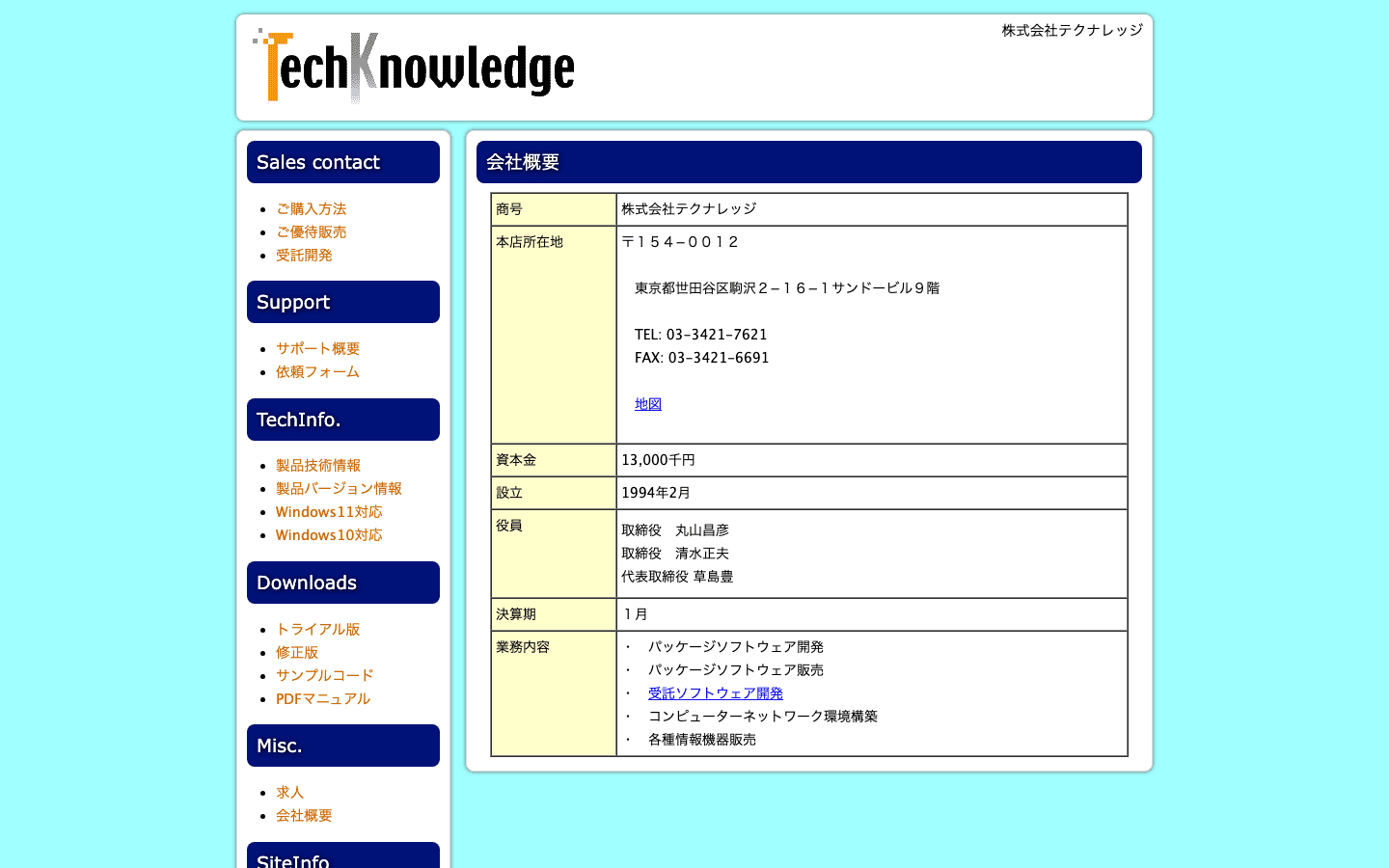Open the 製品技術情報 link
Viewport: 1389px width, 868px height.
pos(317,465)
